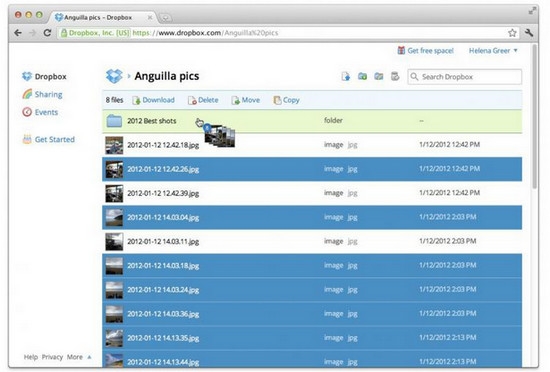
Task: Select file name 2012-01-12 14.03.11.jpg
Action: point(163,242)
